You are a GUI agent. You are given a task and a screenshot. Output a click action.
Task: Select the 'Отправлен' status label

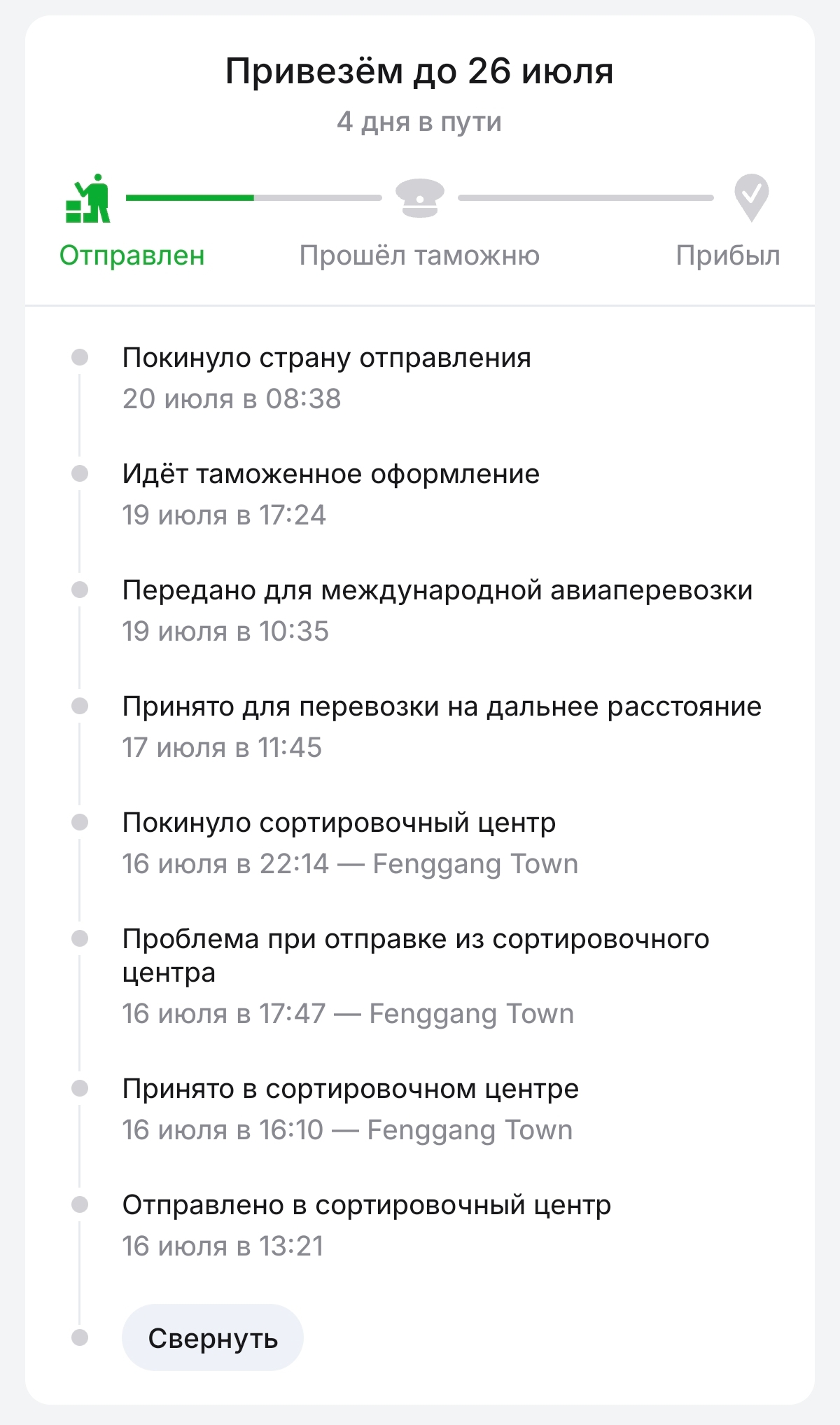pyautogui.click(x=132, y=256)
